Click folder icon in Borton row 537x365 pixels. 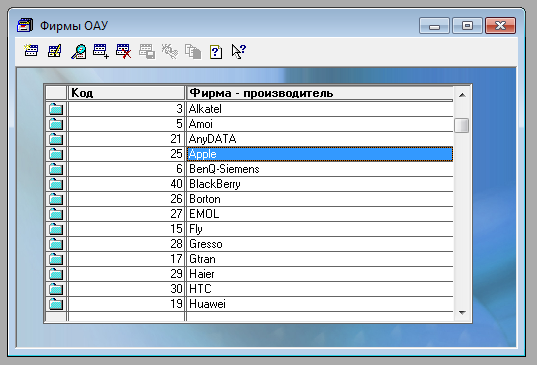tap(56, 199)
